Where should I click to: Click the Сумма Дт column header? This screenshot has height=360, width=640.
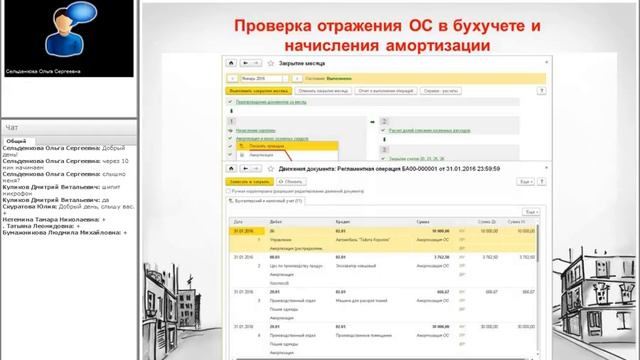[487, 222]
